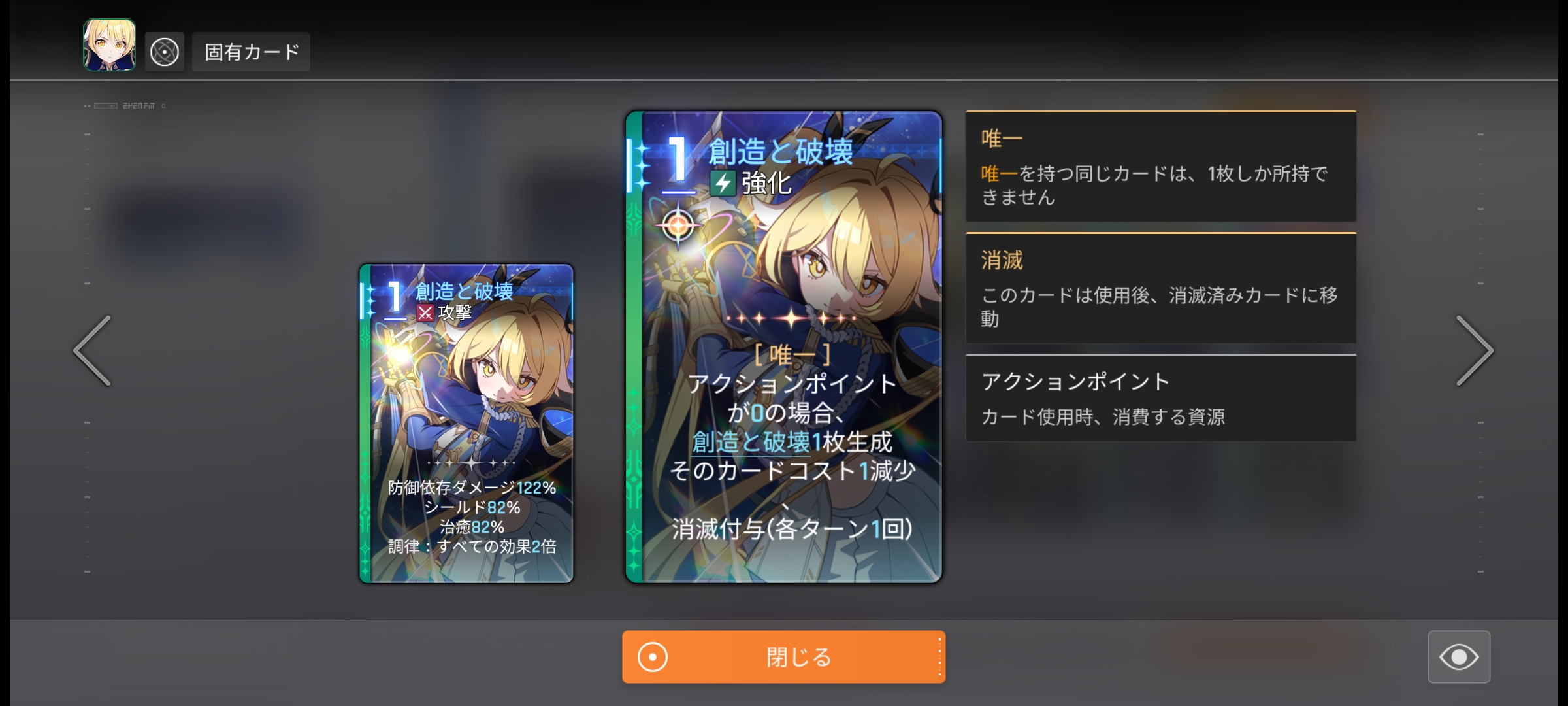This screenshot has height=706, width=1568.
Task: Click the orange 閉じる button
Action: (x=783, y=657)
